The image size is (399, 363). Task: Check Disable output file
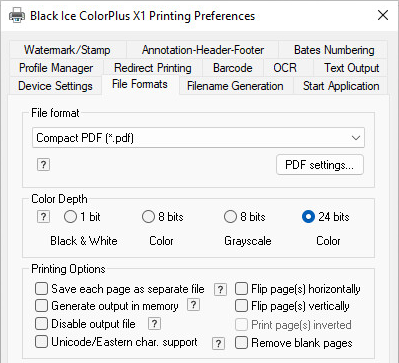tap(41, 324)
